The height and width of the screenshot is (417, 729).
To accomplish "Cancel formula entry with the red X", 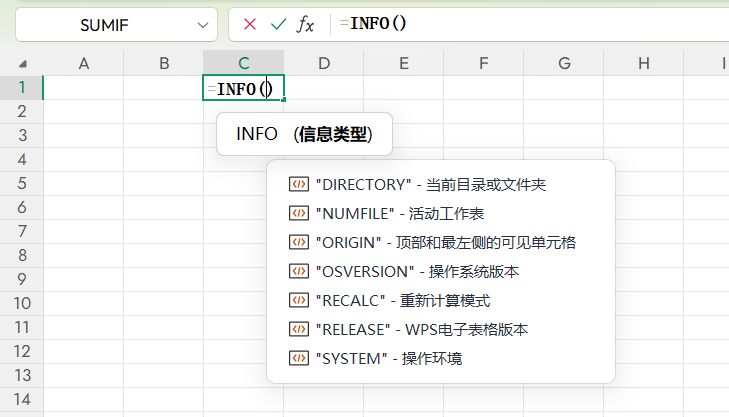I will point(250,24).
